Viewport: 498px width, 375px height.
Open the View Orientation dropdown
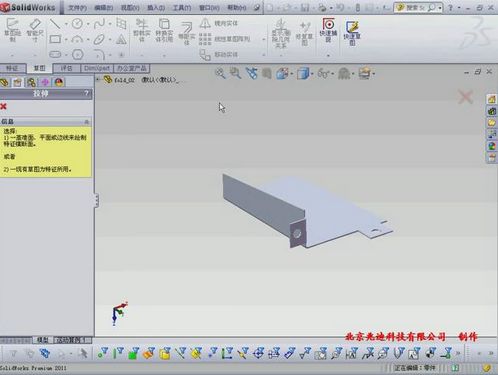pyautogui.click(x=292, y=73)
